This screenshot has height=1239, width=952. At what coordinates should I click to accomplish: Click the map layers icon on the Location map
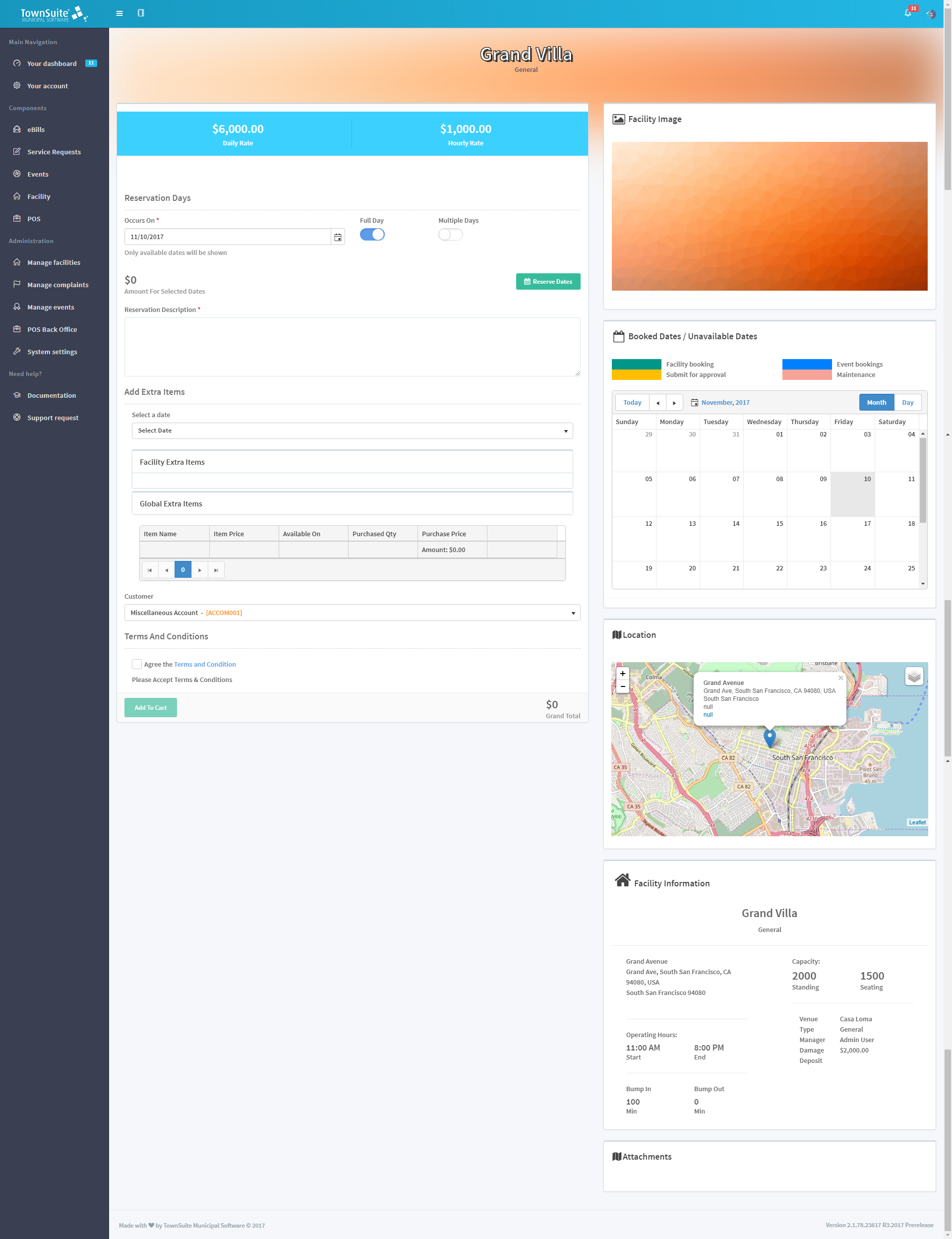pos(913,676)
